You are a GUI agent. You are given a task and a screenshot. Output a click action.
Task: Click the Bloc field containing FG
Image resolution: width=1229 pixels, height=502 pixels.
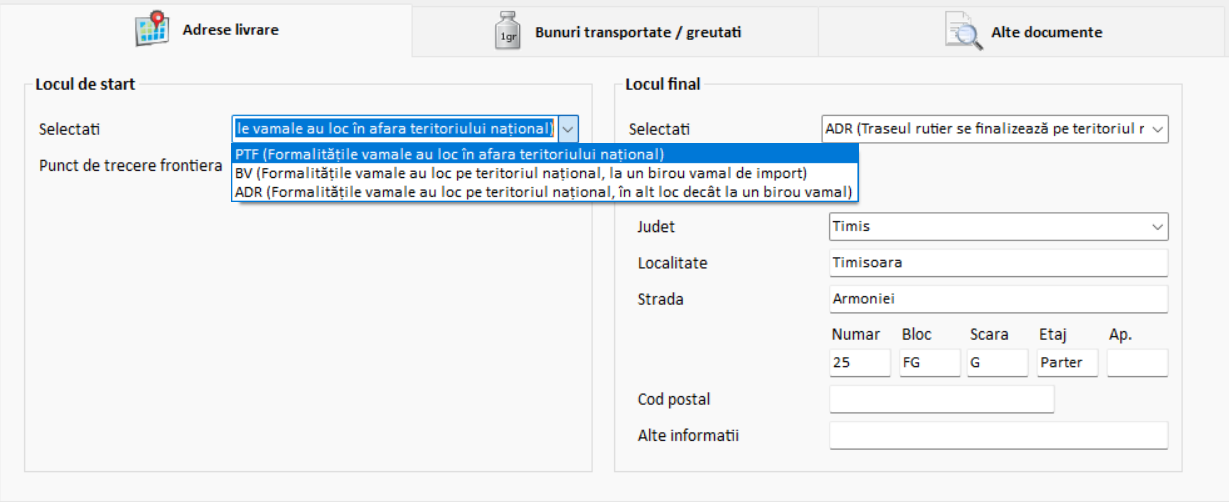(929, 363)
